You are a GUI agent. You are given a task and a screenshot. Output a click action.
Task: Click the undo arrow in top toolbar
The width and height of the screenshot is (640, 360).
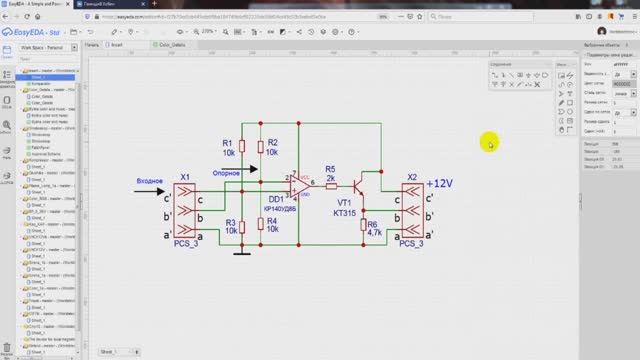pyautogui.click(x=90, y=32)
